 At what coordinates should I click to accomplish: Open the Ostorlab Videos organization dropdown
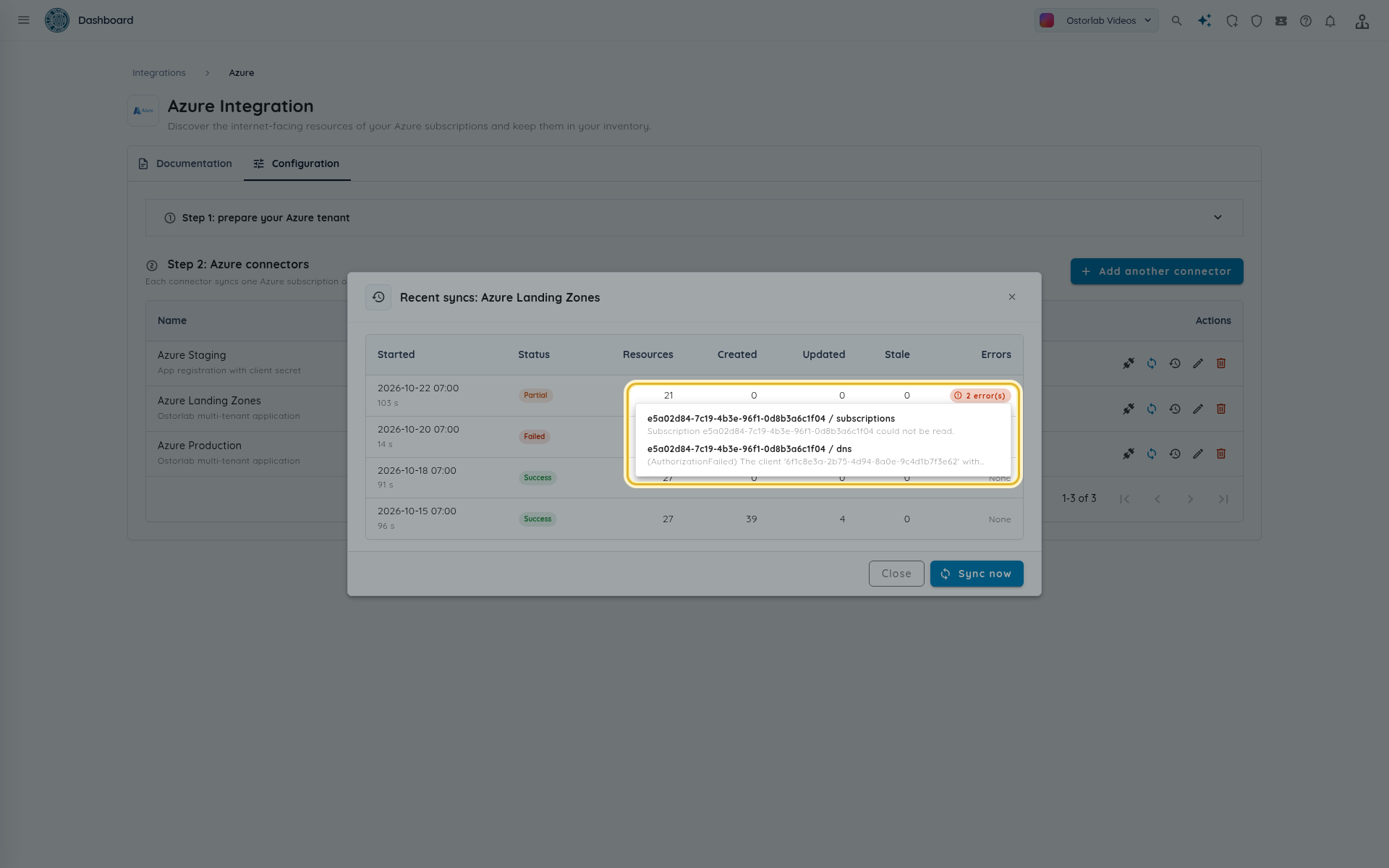coord(1096,20)
